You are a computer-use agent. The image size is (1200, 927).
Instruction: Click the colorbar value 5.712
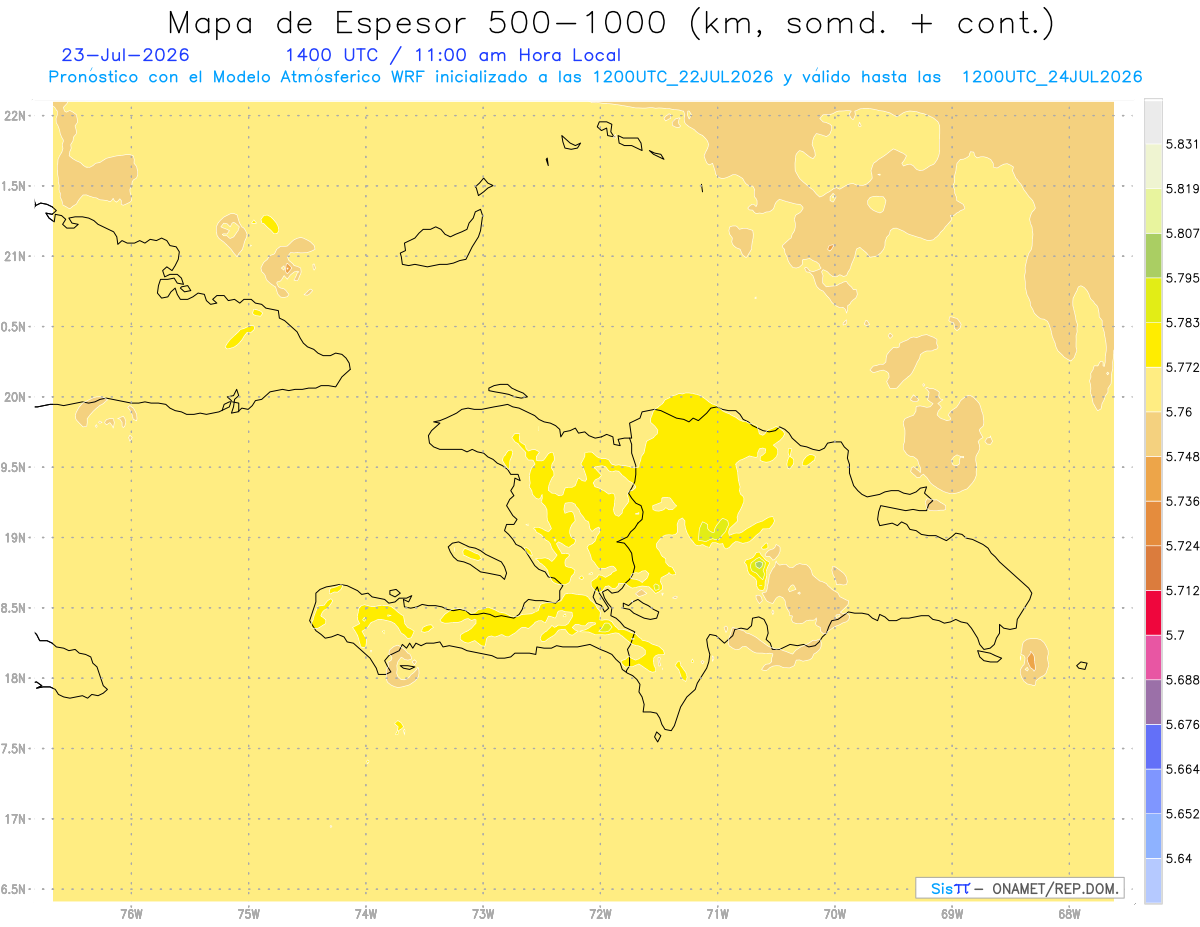(x=1182, y=590)
